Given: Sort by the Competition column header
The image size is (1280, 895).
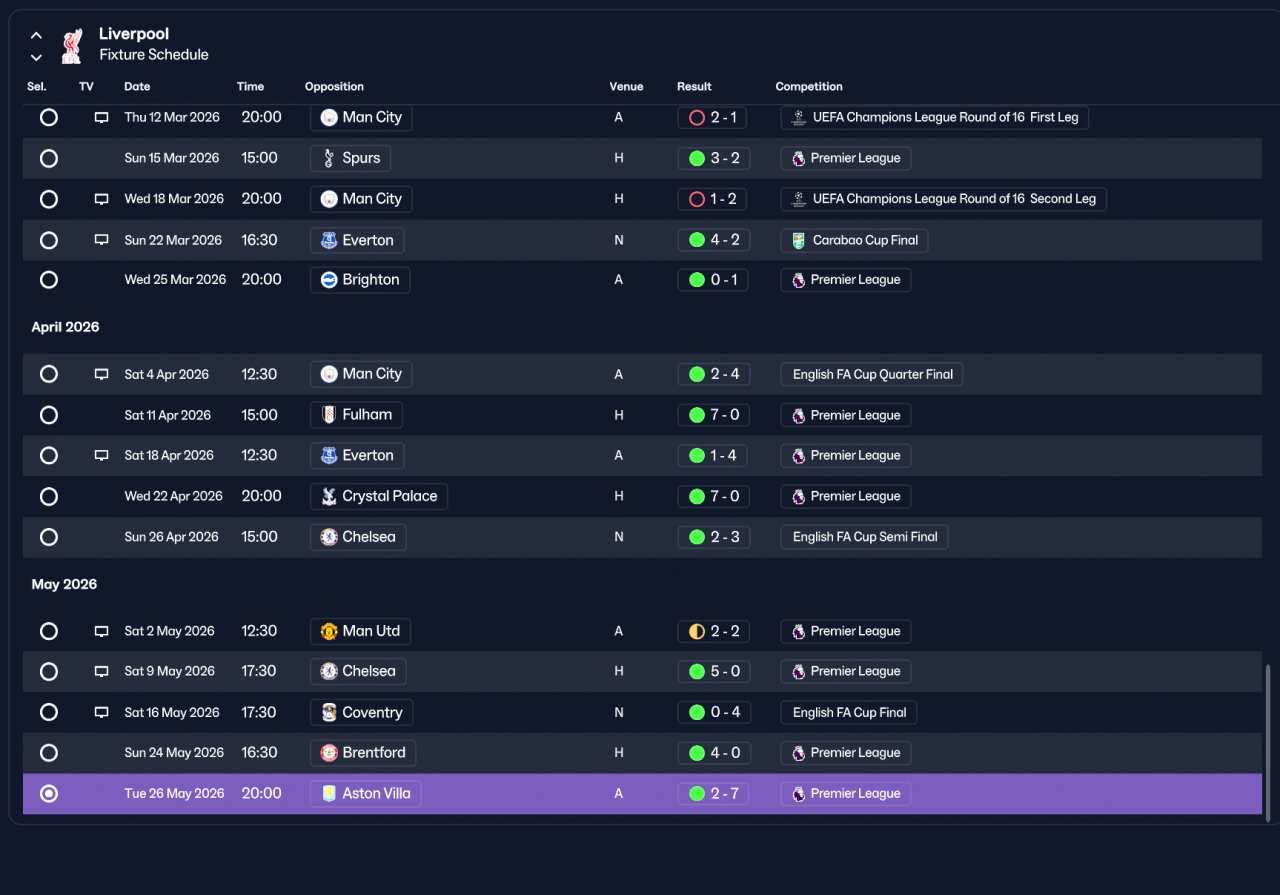Looking at the screenshot, I should 809,87.
